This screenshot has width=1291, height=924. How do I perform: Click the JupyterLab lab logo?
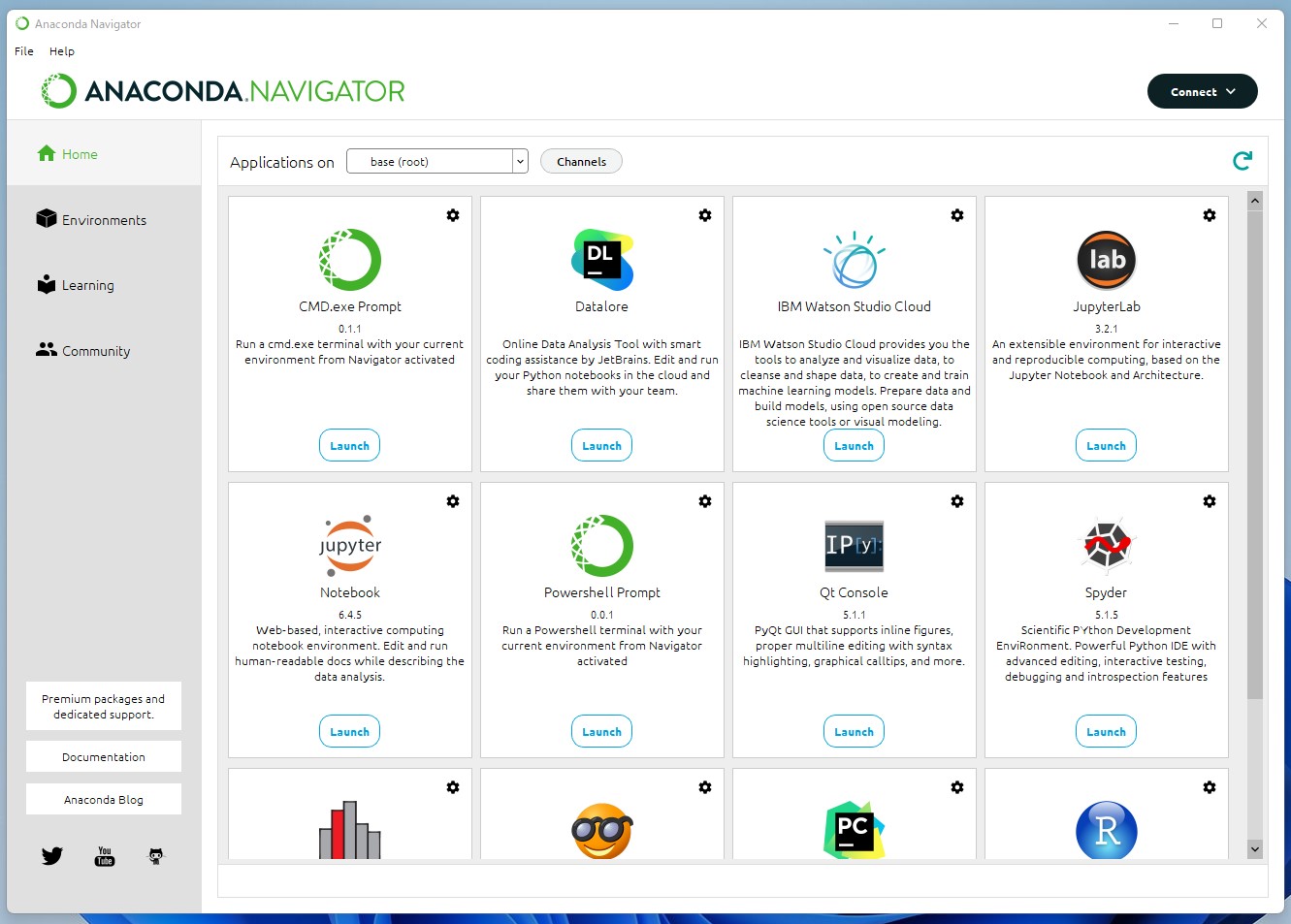pyautogui.click(x=1107, y=260)
